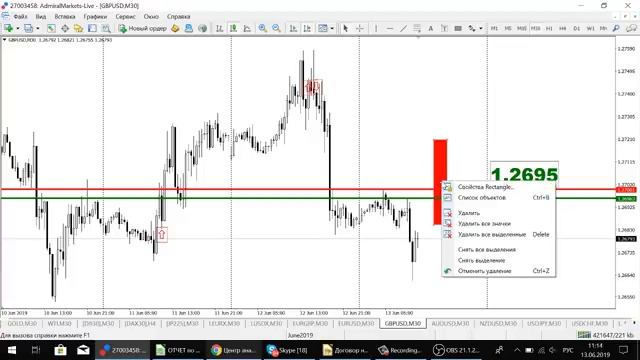Switch timeframe to W1
Image resolution: width=640 pixels, height=360 pixels.
[590, 28]
